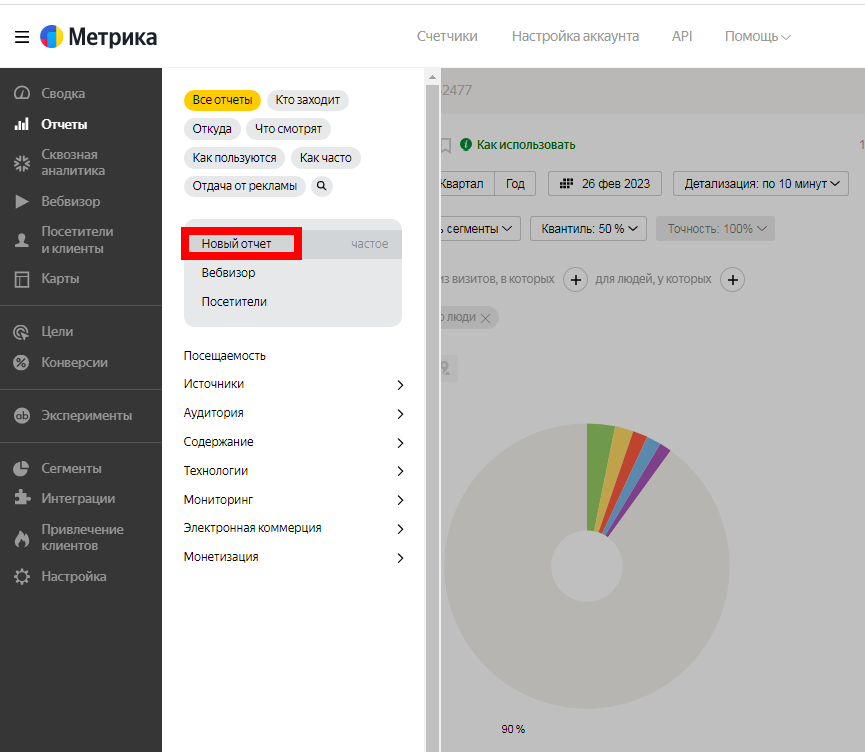Add a condition for визитов, в которых

click(x=575, y=280)
